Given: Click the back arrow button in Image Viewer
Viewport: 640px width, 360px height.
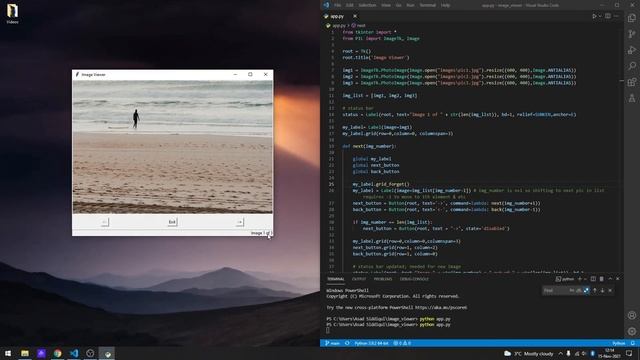Looking at the screenshot, I should (104, 222).
